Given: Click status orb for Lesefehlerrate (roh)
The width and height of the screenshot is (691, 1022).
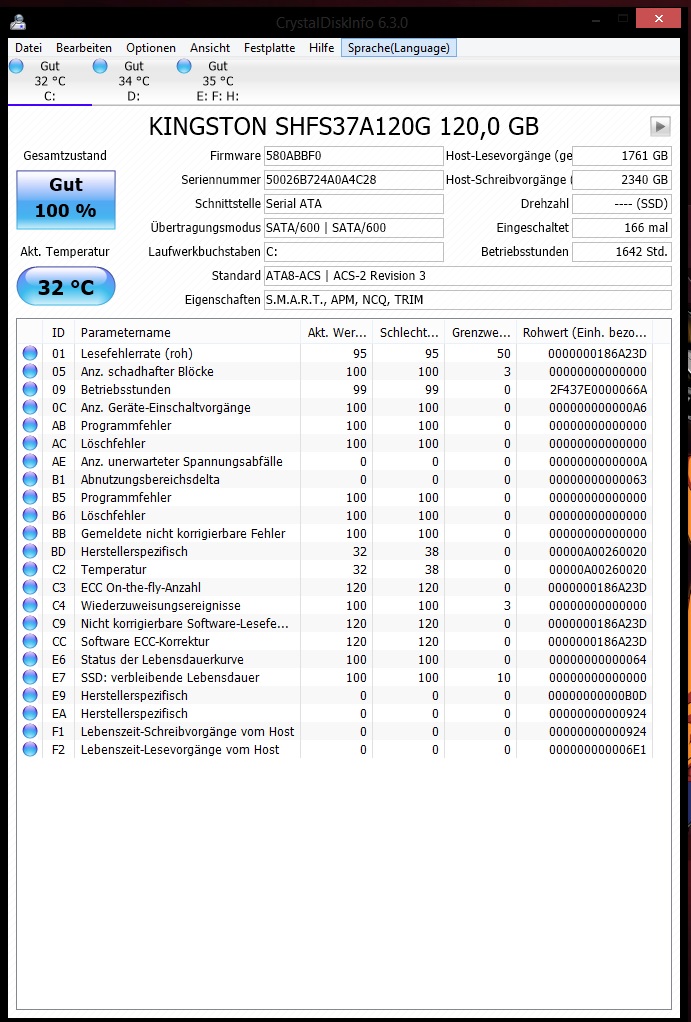Looking at the screenshot, I should 30,353.
